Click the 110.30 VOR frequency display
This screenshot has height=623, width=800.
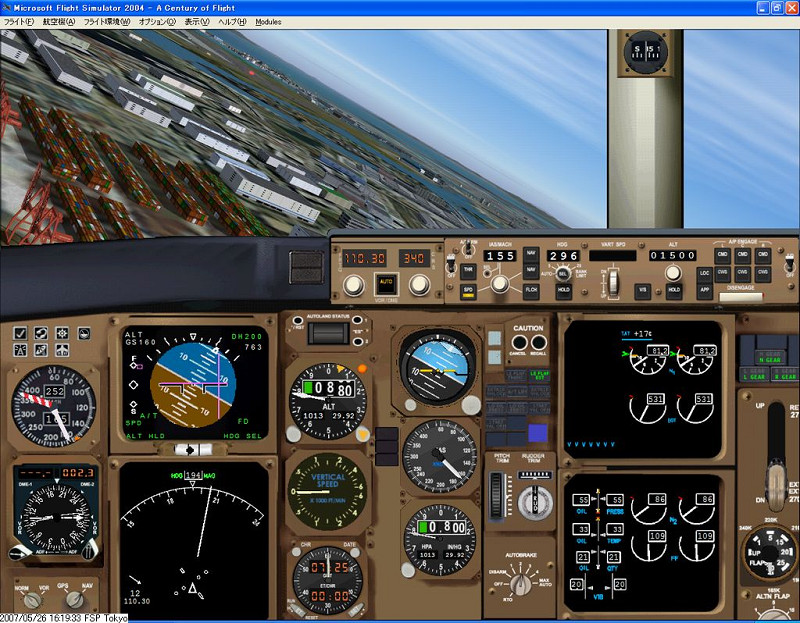click(x=364, y=259)
